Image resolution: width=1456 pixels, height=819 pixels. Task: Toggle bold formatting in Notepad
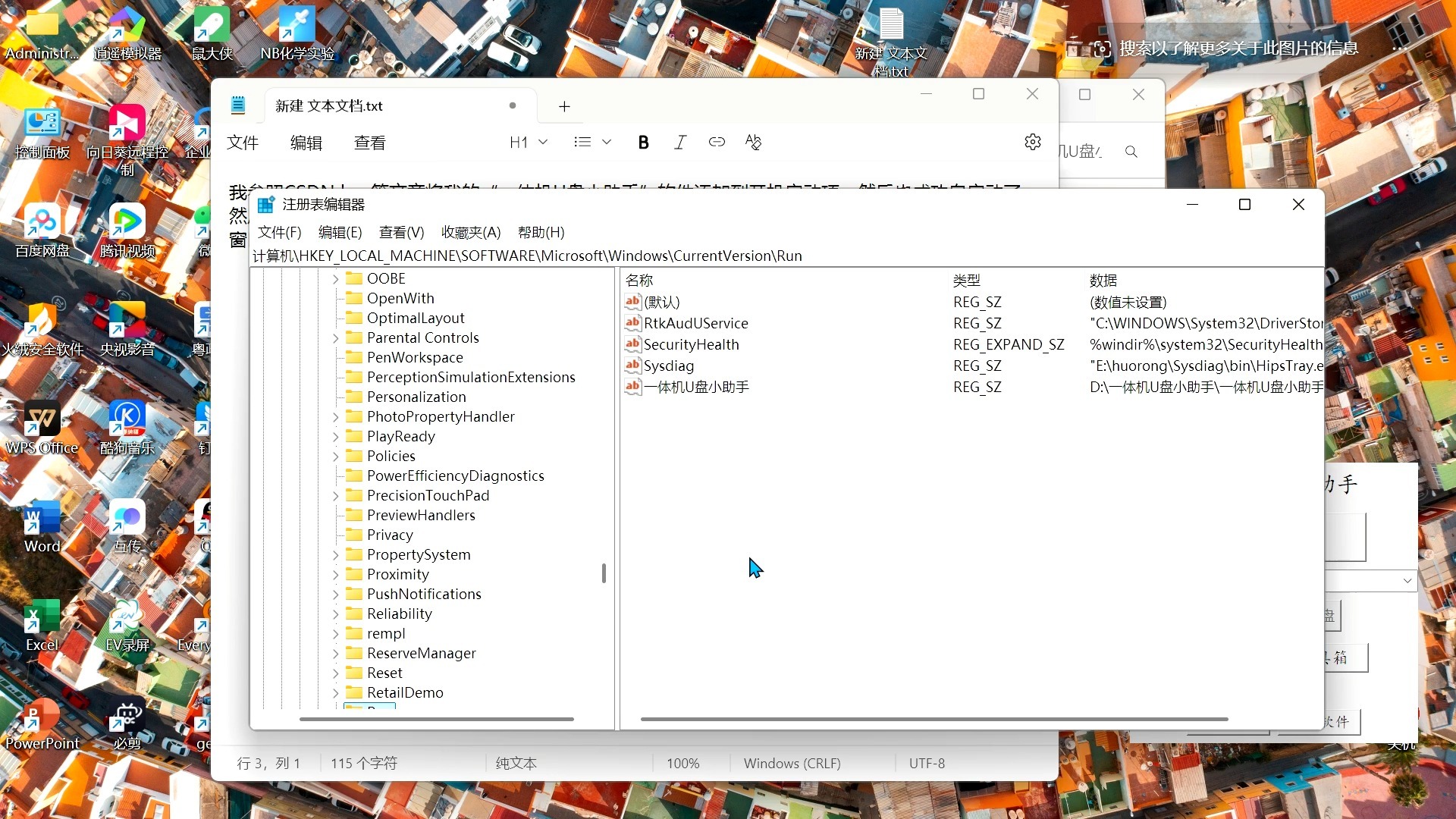click(643, 142)
